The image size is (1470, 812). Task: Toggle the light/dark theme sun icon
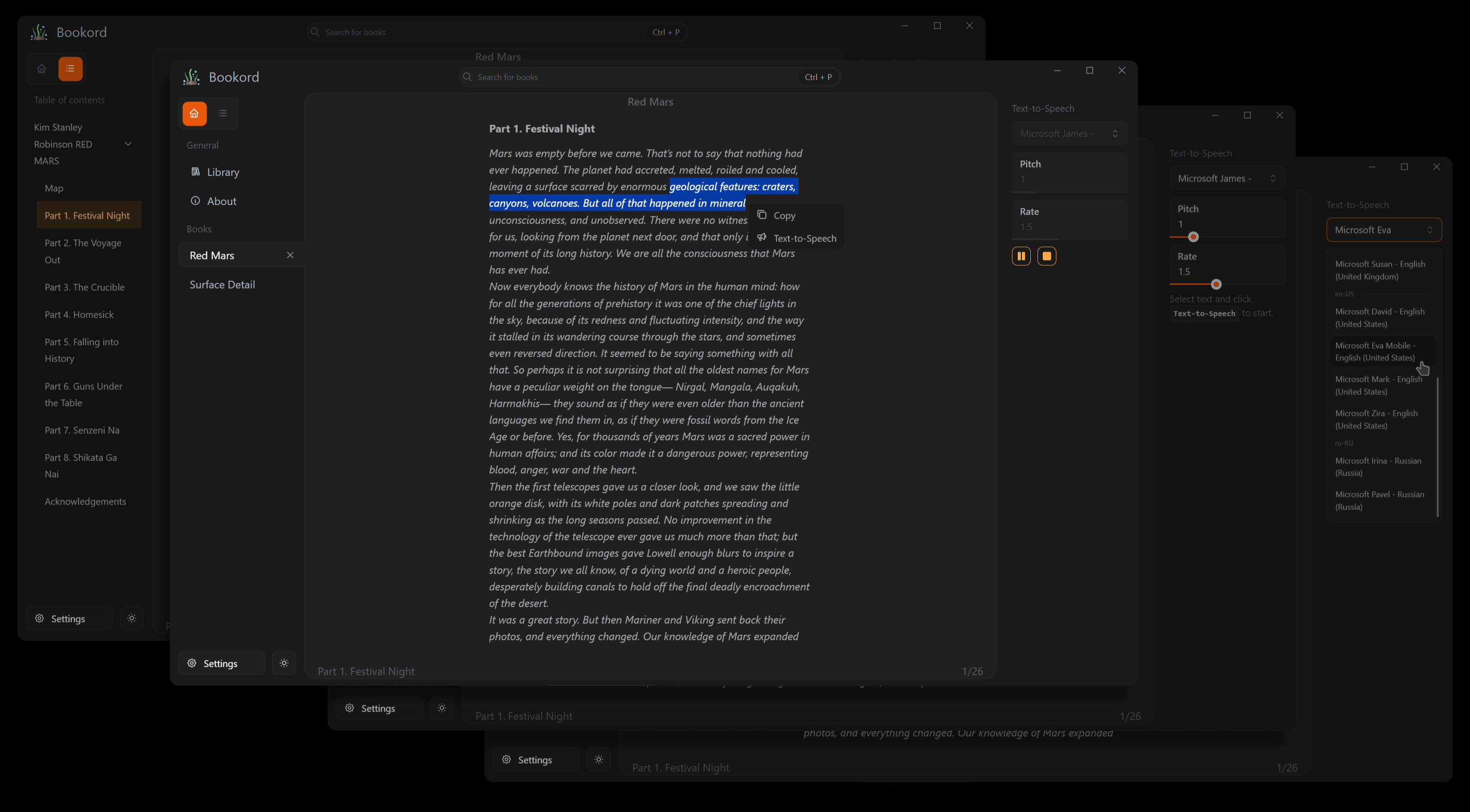(x=284, y=663)
